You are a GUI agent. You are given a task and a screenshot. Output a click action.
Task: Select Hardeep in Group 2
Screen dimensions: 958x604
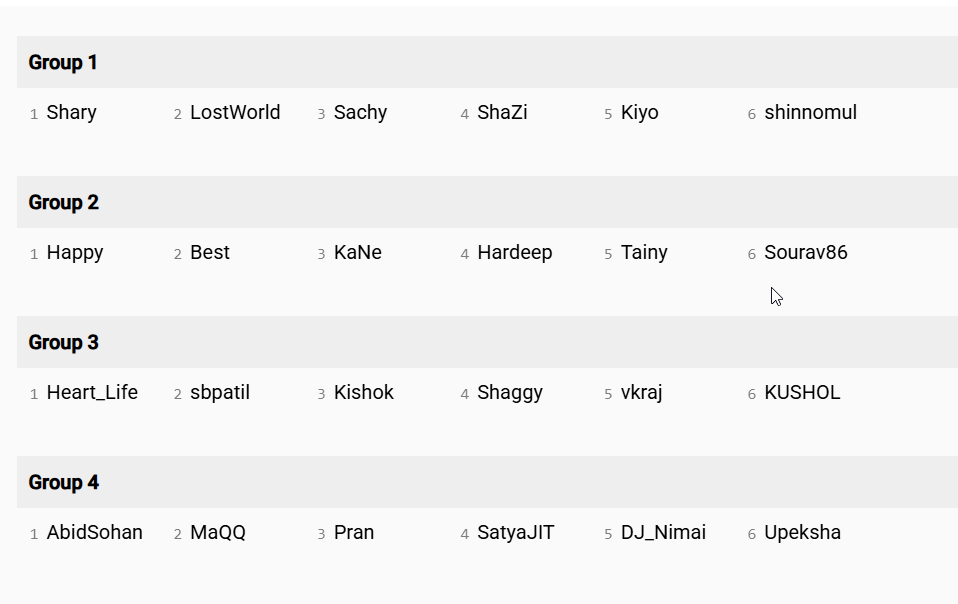click(x=514, y=253)
